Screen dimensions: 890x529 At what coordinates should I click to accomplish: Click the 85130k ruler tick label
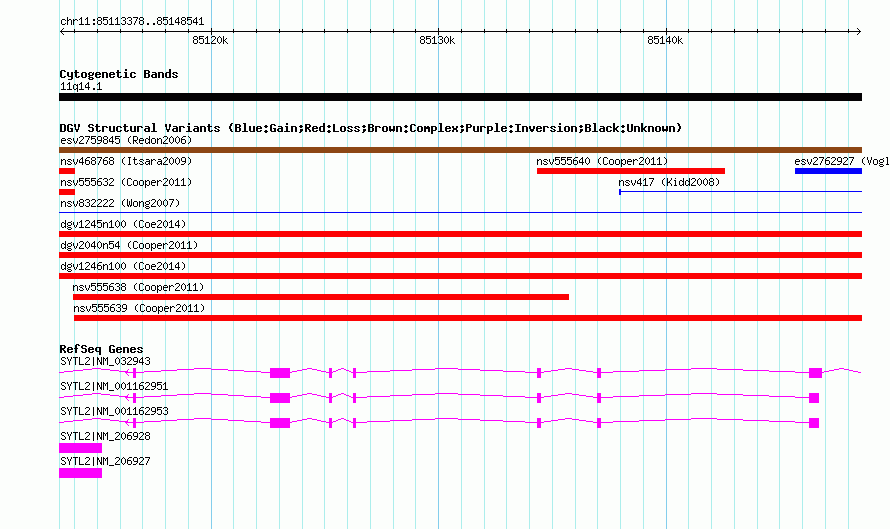pos(437,40)
